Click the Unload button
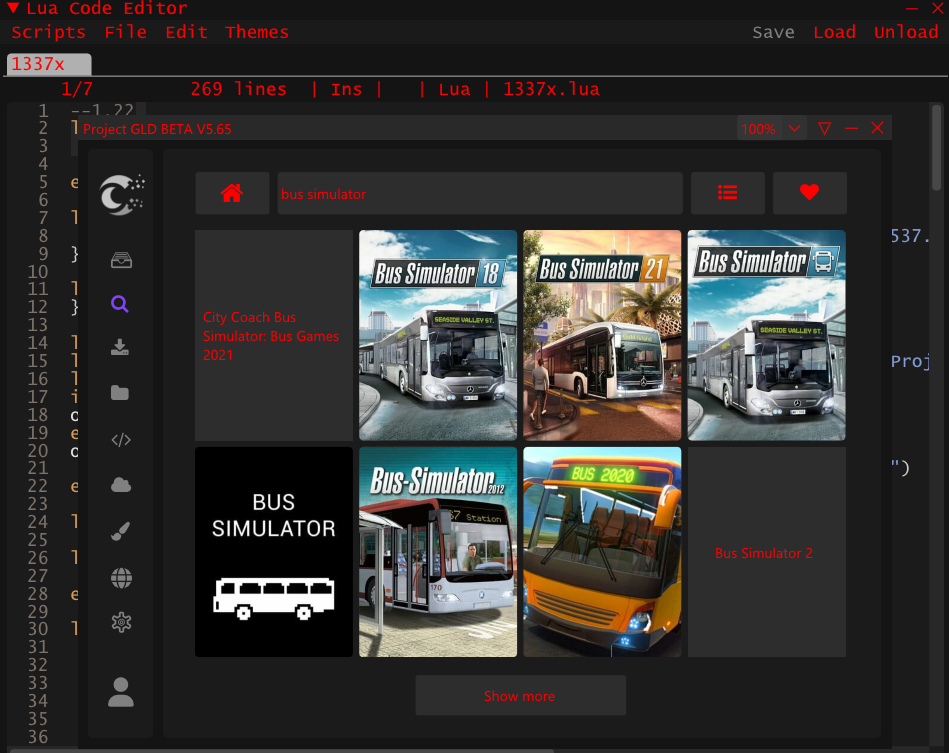The height and width of the screenshot is (753, 949). pos(905,32)
